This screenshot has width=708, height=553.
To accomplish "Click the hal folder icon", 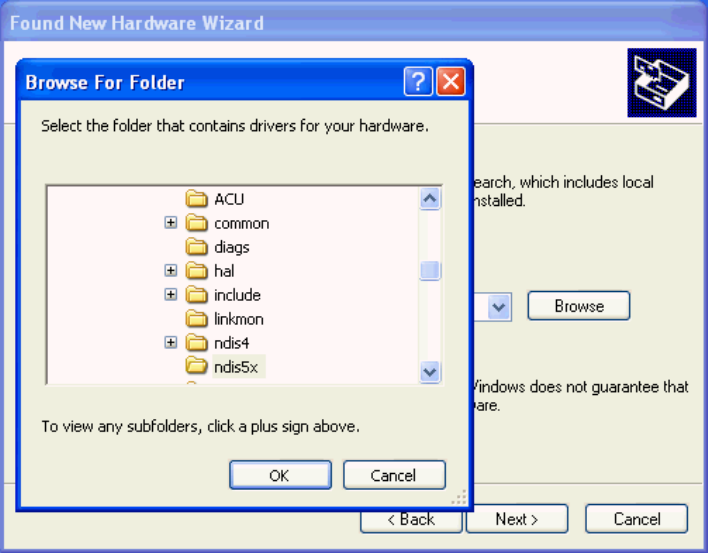I will (x=196, y=271).
